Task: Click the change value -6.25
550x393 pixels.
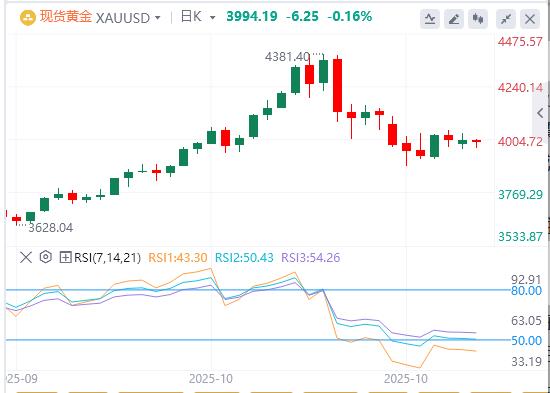Action: click(x=302, y=16)
